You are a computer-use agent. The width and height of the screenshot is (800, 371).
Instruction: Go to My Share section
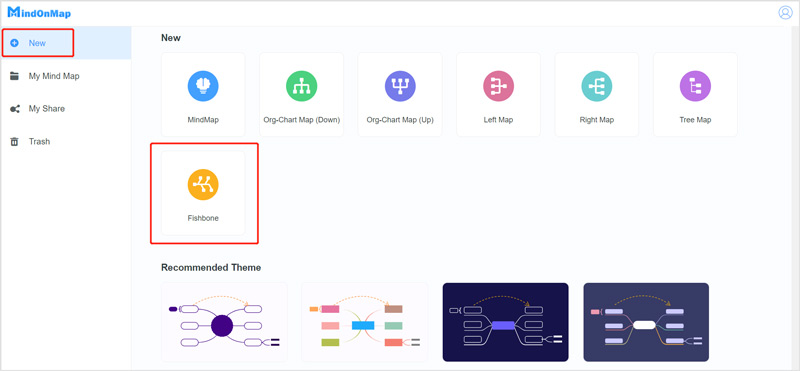(65, 109)
